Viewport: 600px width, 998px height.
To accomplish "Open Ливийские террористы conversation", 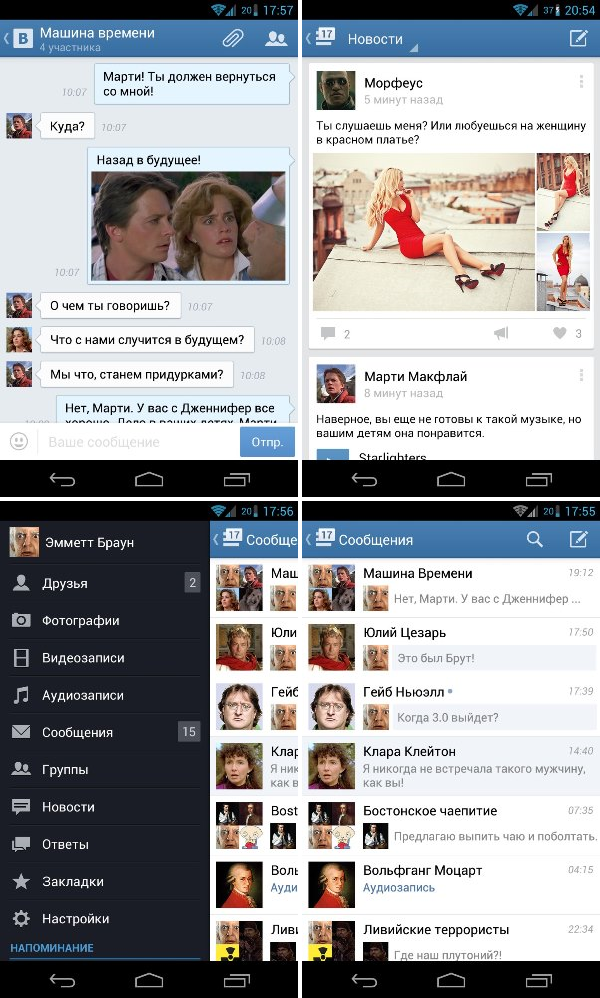I will (451, 939).
